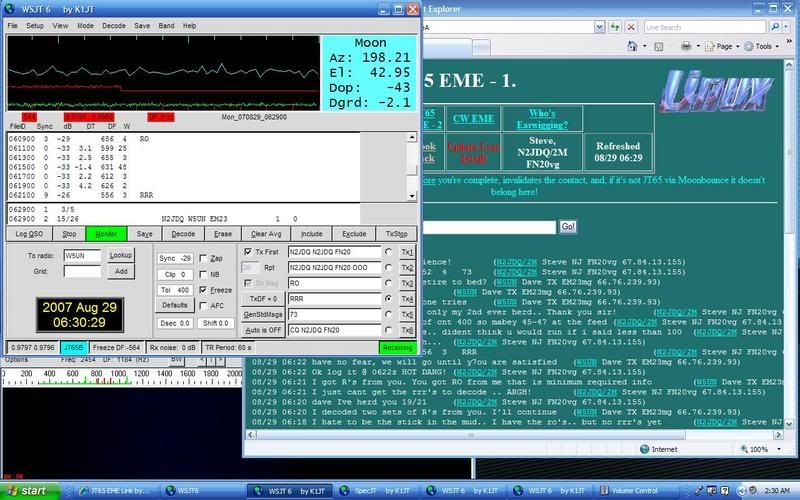Click the Linux logo image on web page

point(716,91)
